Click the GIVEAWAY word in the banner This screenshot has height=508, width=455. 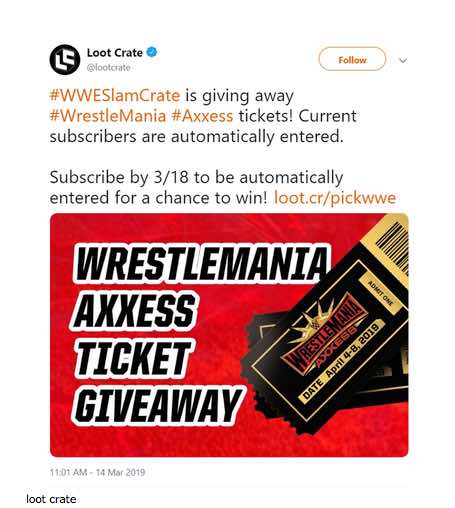tap(157, 406)
